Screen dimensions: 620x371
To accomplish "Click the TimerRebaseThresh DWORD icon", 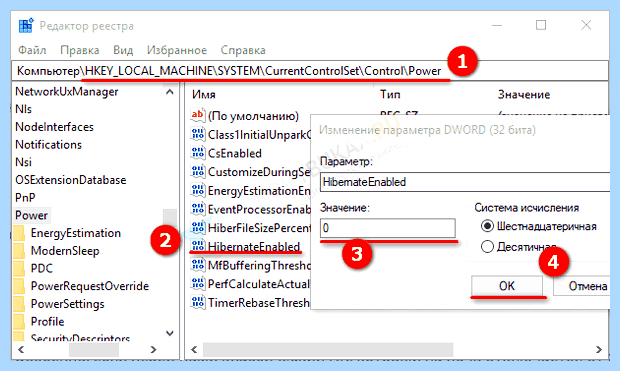I will pos(198,302).
